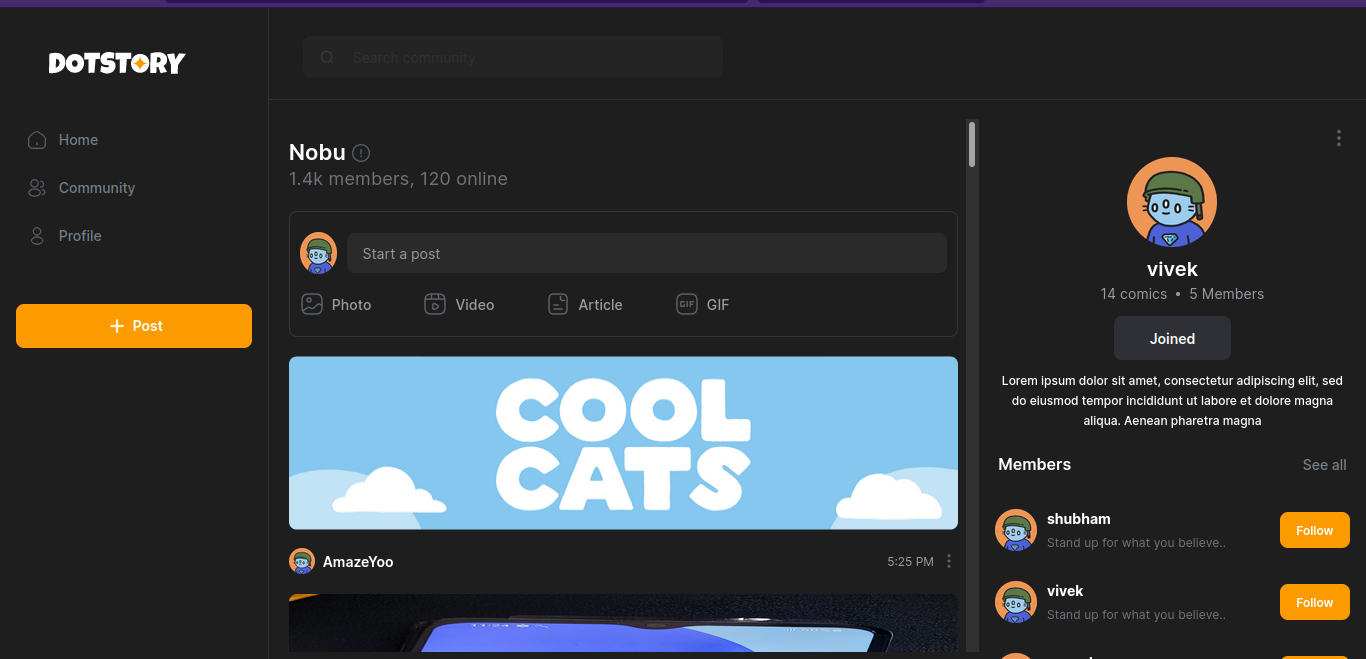Choose the Article post option
The width and height of the screenshot is (1366, 659).
(x=586, y=305)
